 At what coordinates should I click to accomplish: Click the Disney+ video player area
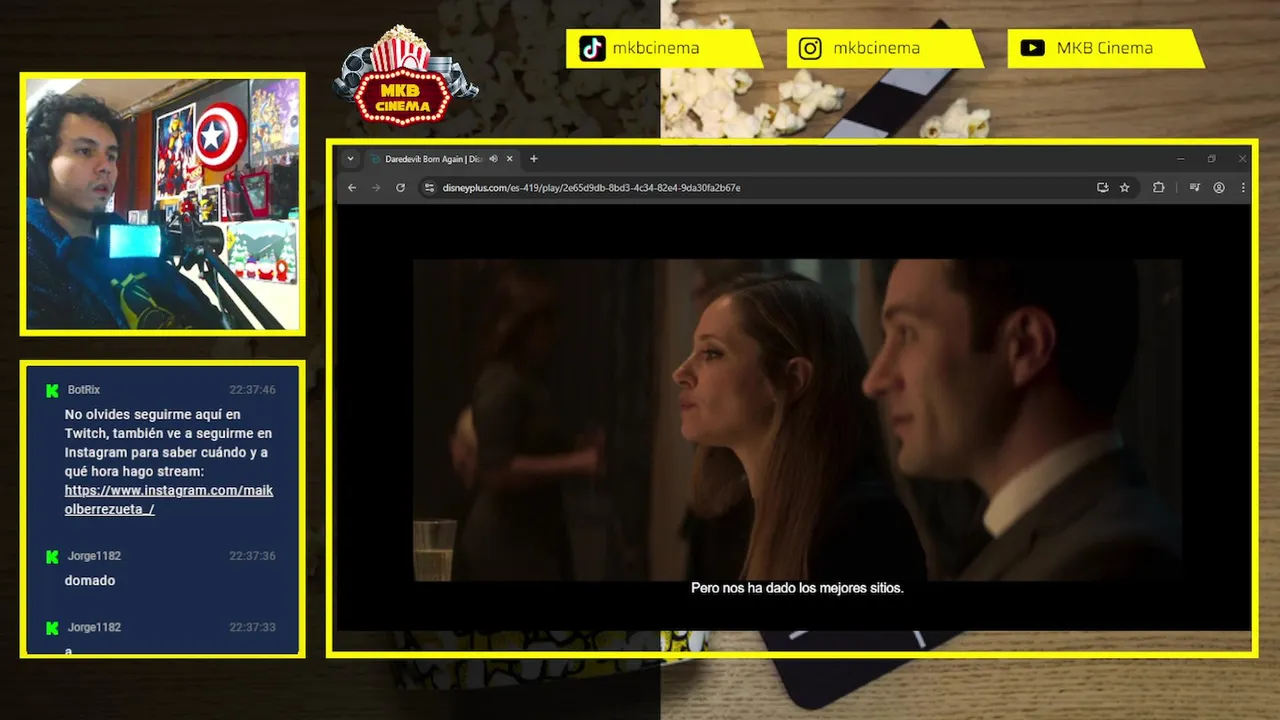[794, 417]
